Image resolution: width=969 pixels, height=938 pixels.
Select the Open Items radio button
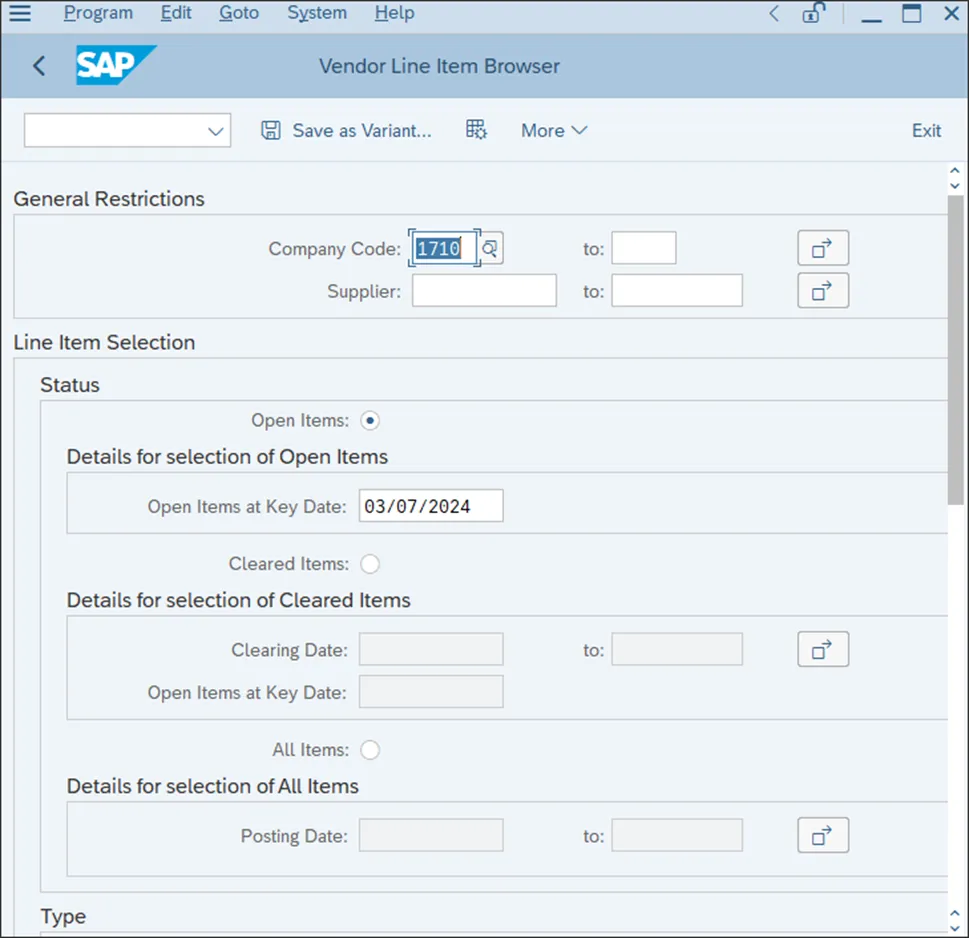(x=370, y=421)
